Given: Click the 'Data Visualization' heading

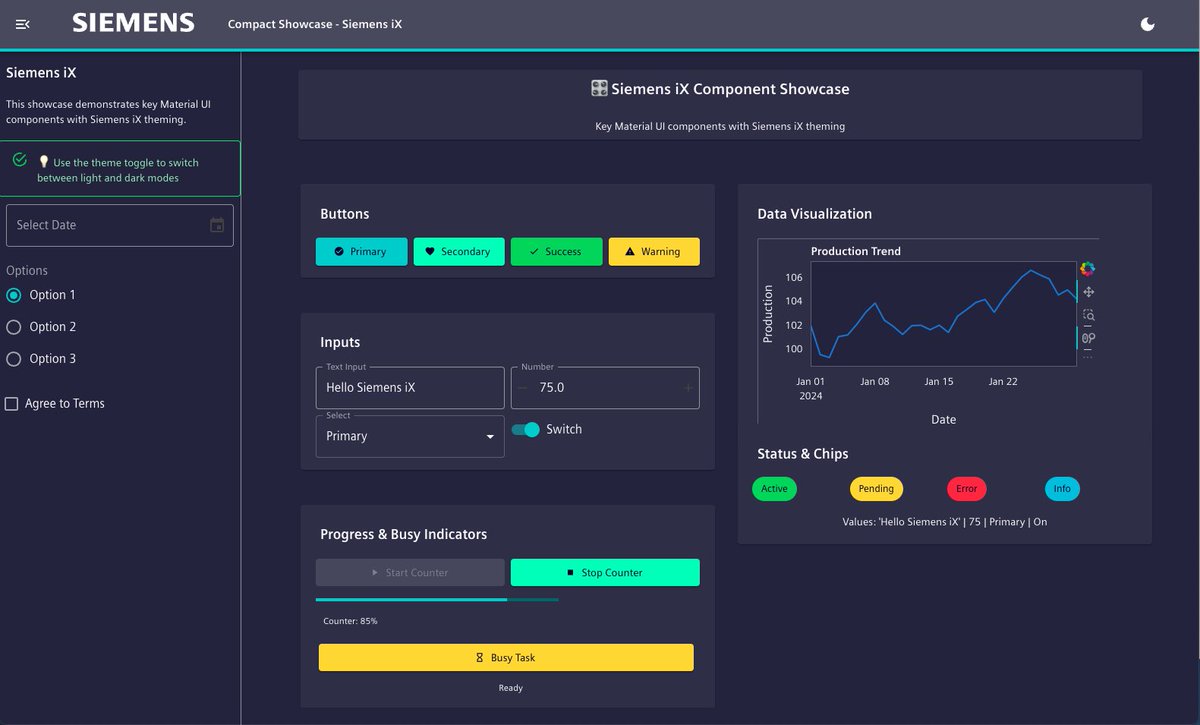Looking at the screenshot, I should click(815, 214).
